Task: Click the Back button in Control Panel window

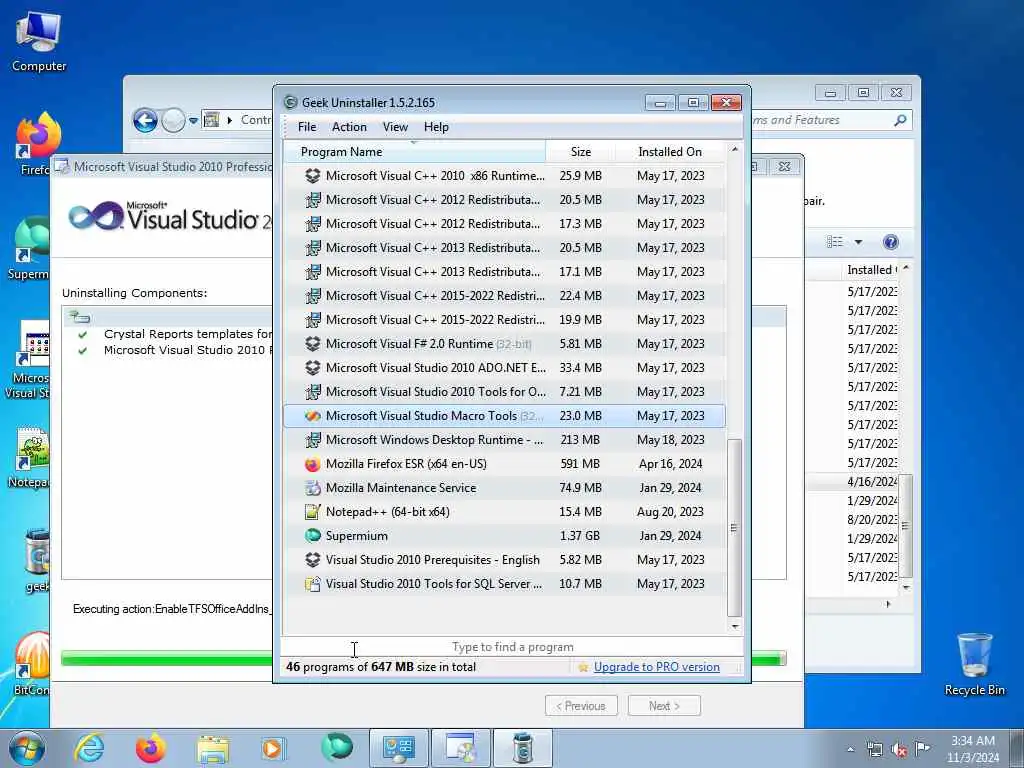Action: point(145,120)
